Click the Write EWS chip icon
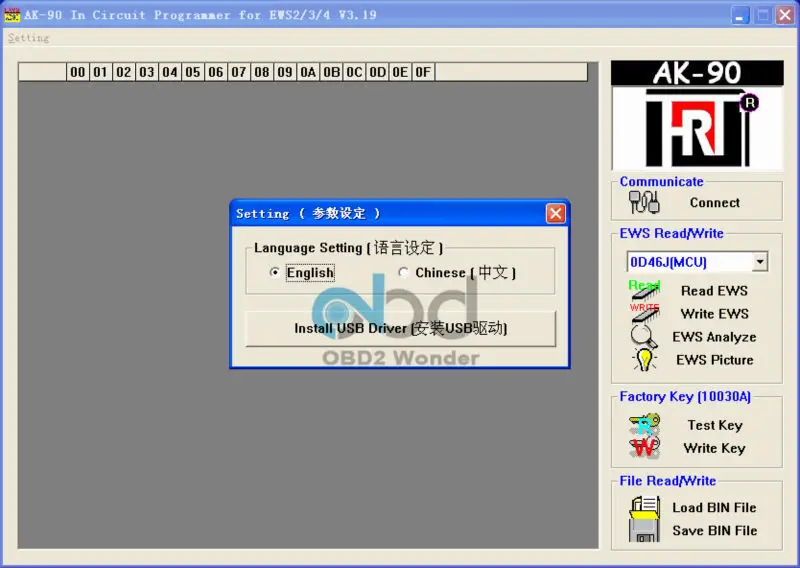 [645, 313]
